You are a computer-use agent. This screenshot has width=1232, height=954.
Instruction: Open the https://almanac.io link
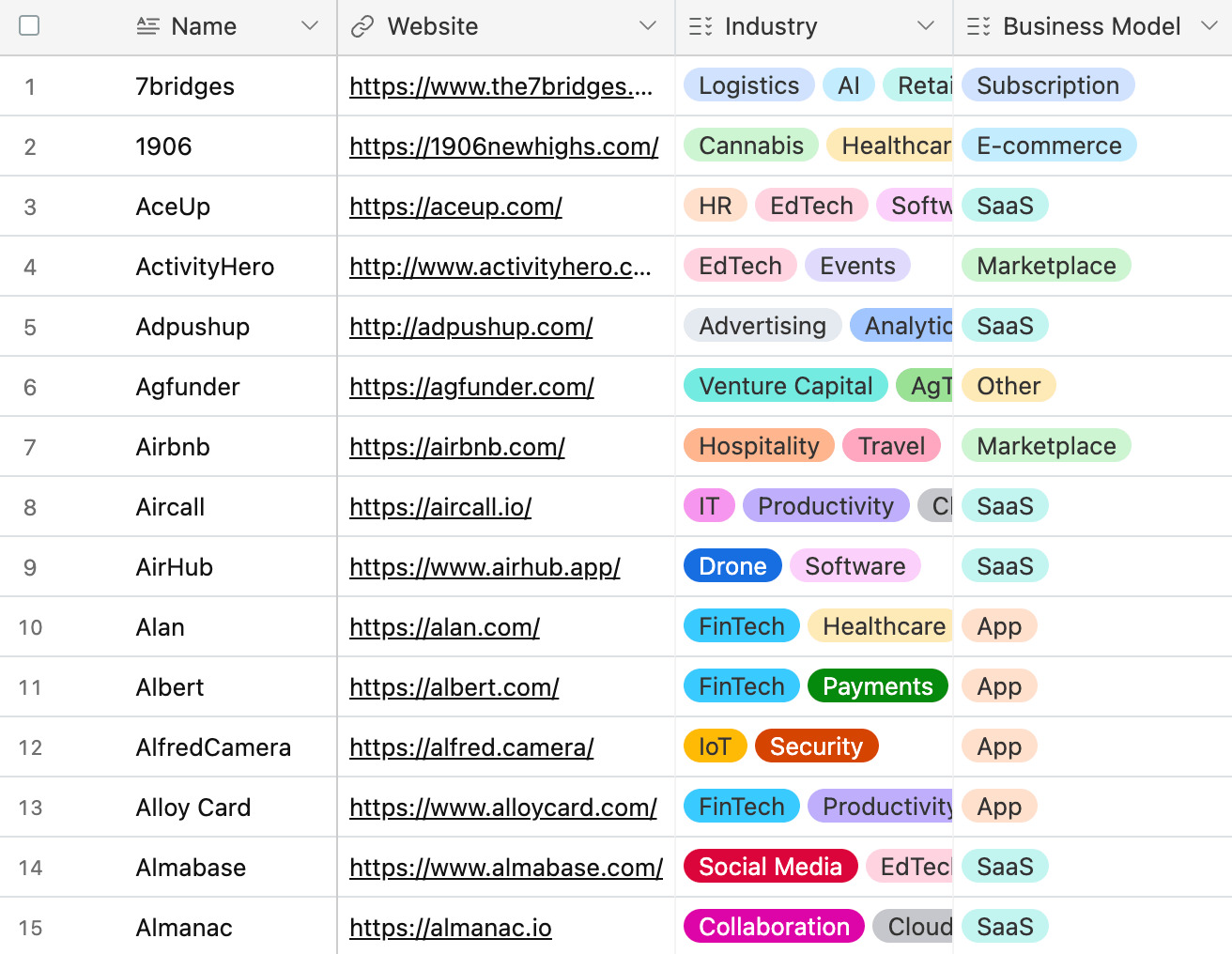coord(451,928)
